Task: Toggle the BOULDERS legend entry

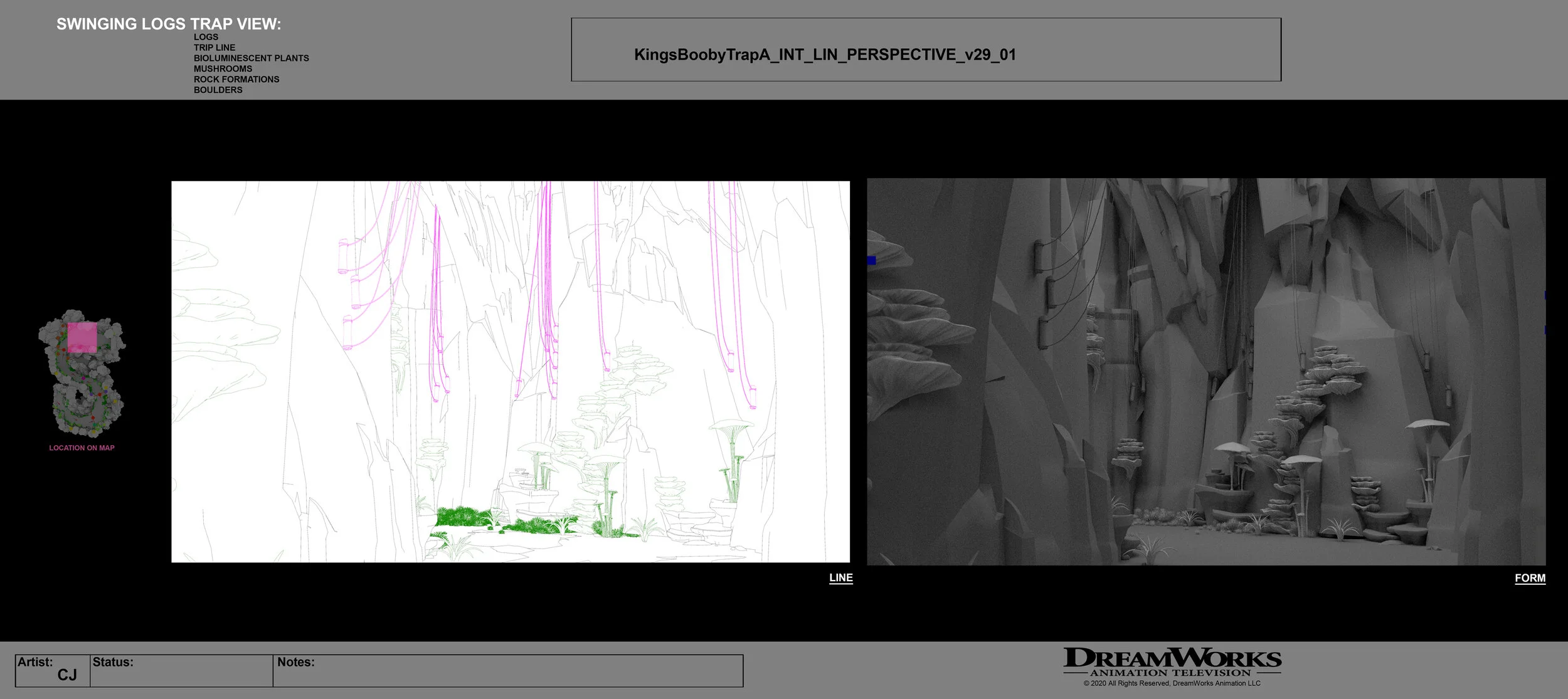Action: tap(218, 90)
